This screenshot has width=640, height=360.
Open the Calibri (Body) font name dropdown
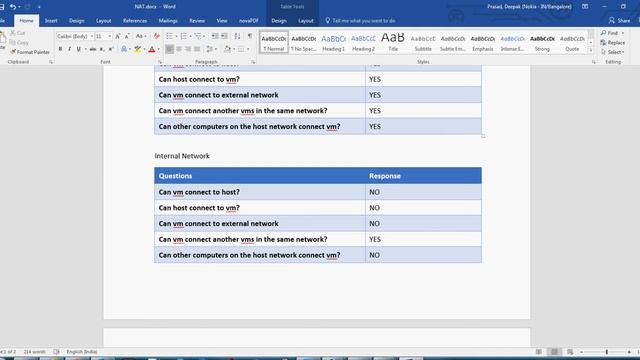[x=91, y=36]
